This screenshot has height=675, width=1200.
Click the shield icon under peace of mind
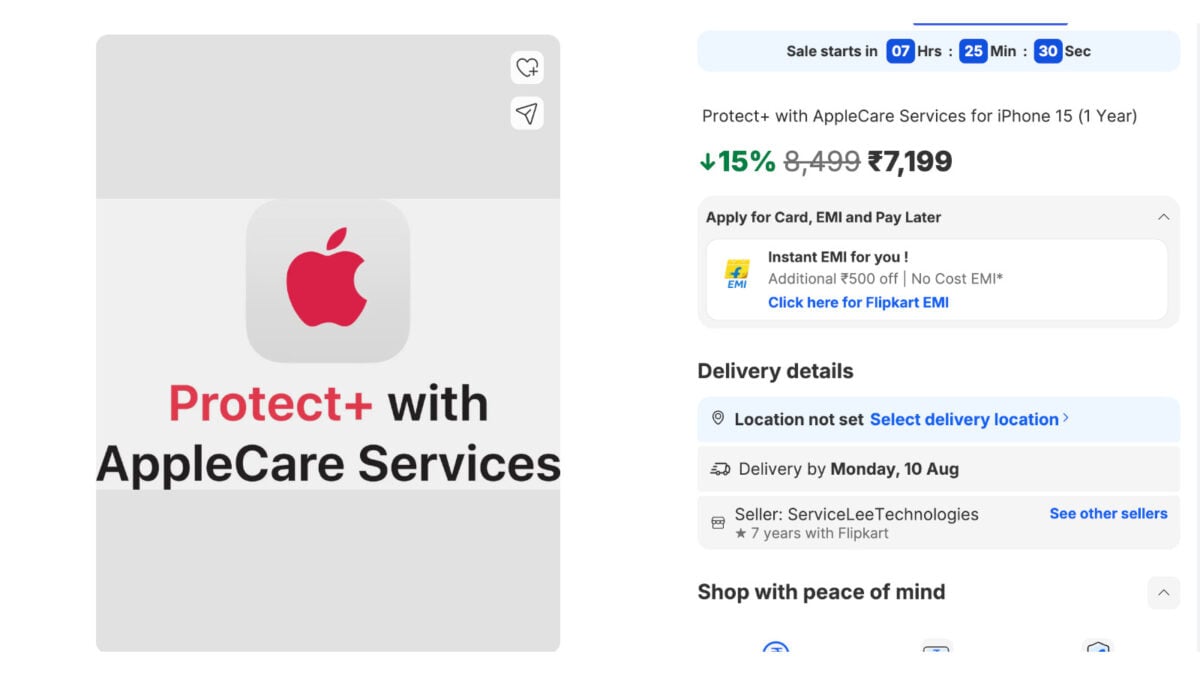[1098, 649]
